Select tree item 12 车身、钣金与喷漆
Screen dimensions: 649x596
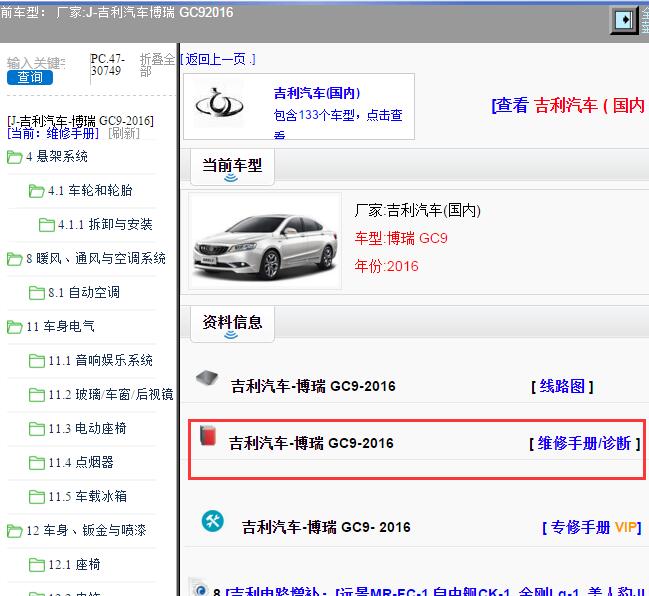[86, 530]
